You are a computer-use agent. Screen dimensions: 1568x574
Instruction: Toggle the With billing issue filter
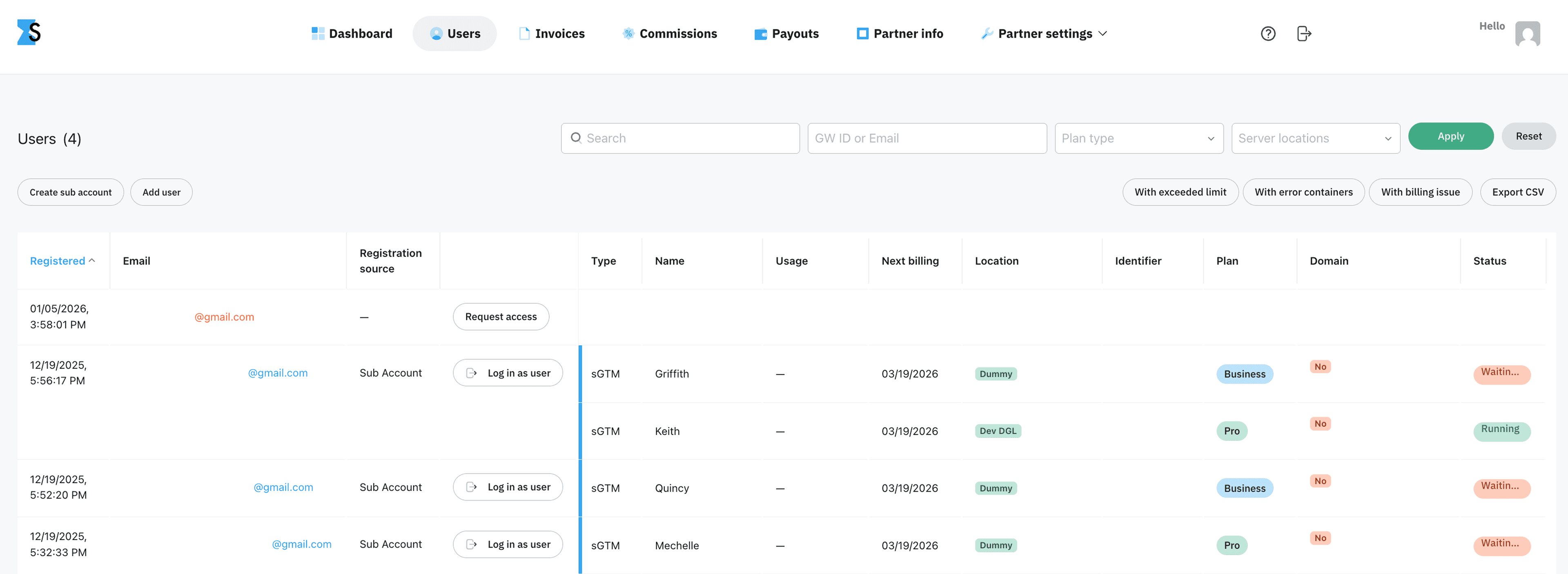click(1421, 192)
